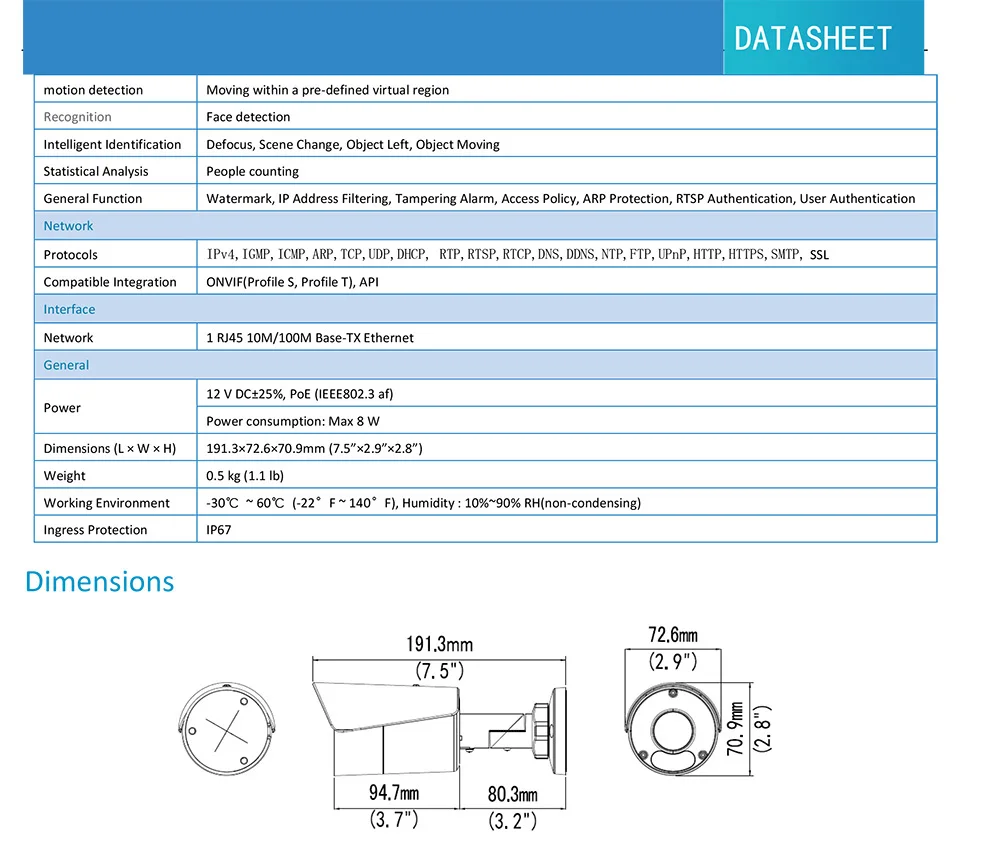Click the 'Dimensions' heading
The height and width of the screenshot is (845, 1000).
pyautogui.click(x=99, y=582)
